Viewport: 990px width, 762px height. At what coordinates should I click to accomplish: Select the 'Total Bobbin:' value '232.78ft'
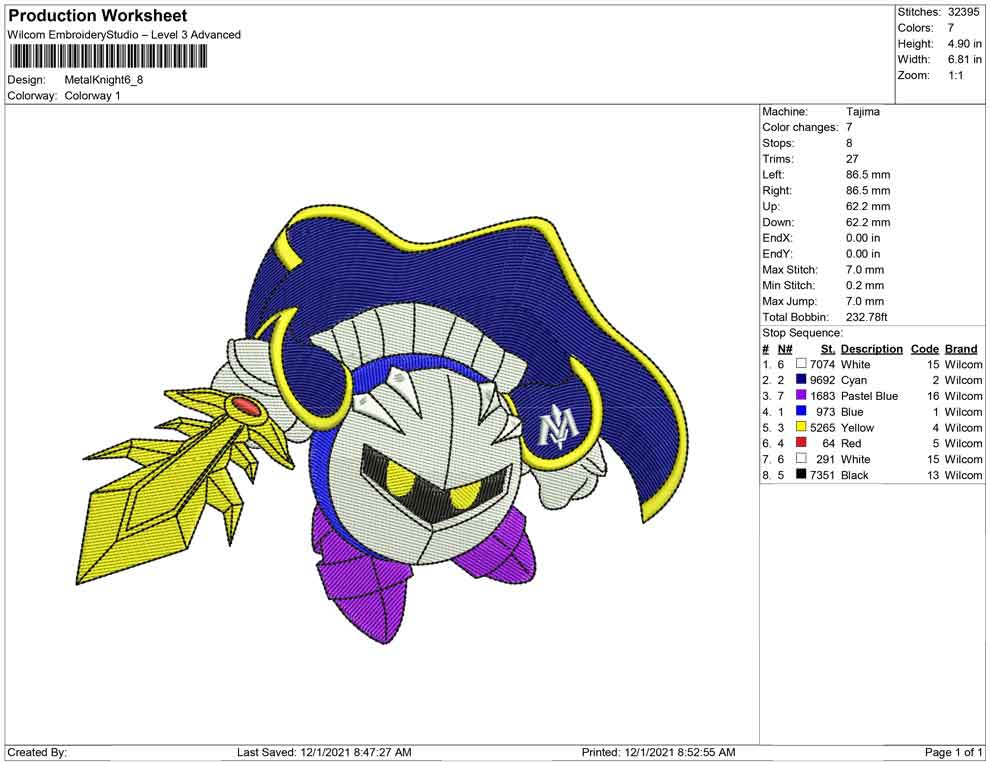coord(866,317)
